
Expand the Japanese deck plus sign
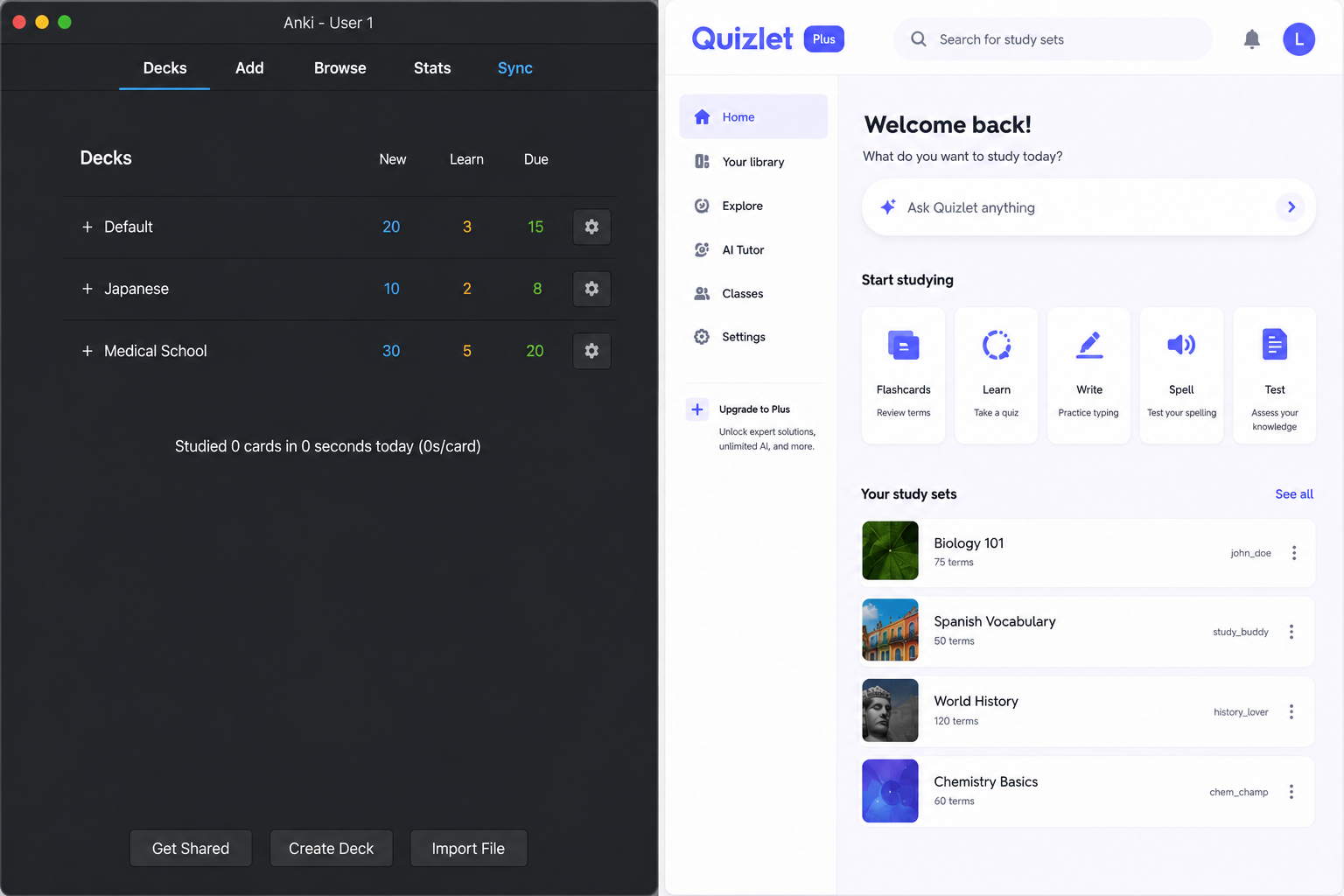point(87,289)
